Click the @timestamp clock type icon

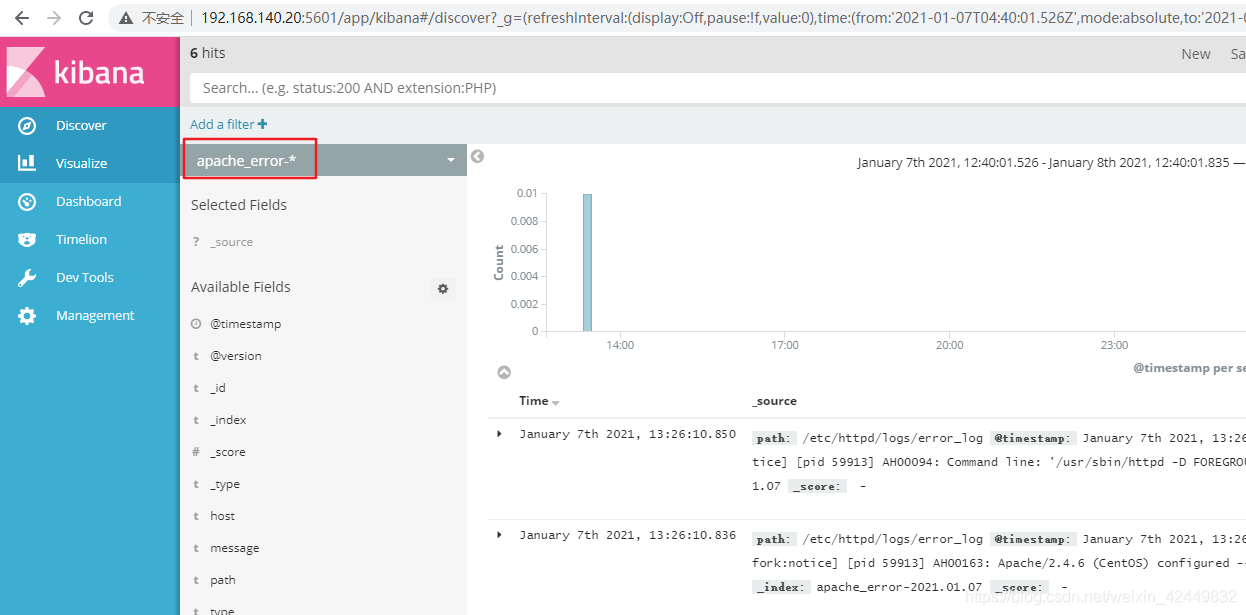[196, 324]
